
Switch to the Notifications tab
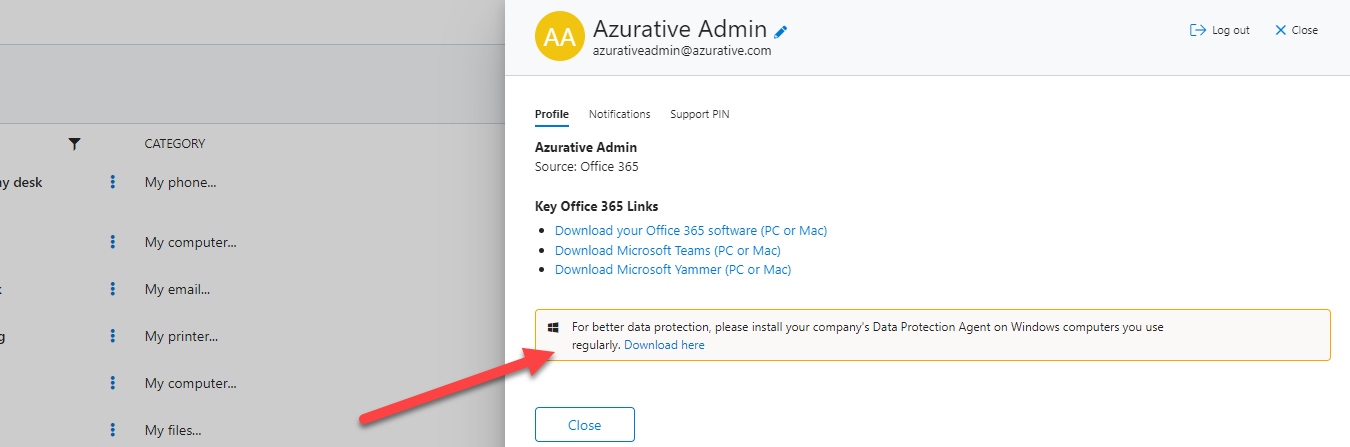pos(619,114)
